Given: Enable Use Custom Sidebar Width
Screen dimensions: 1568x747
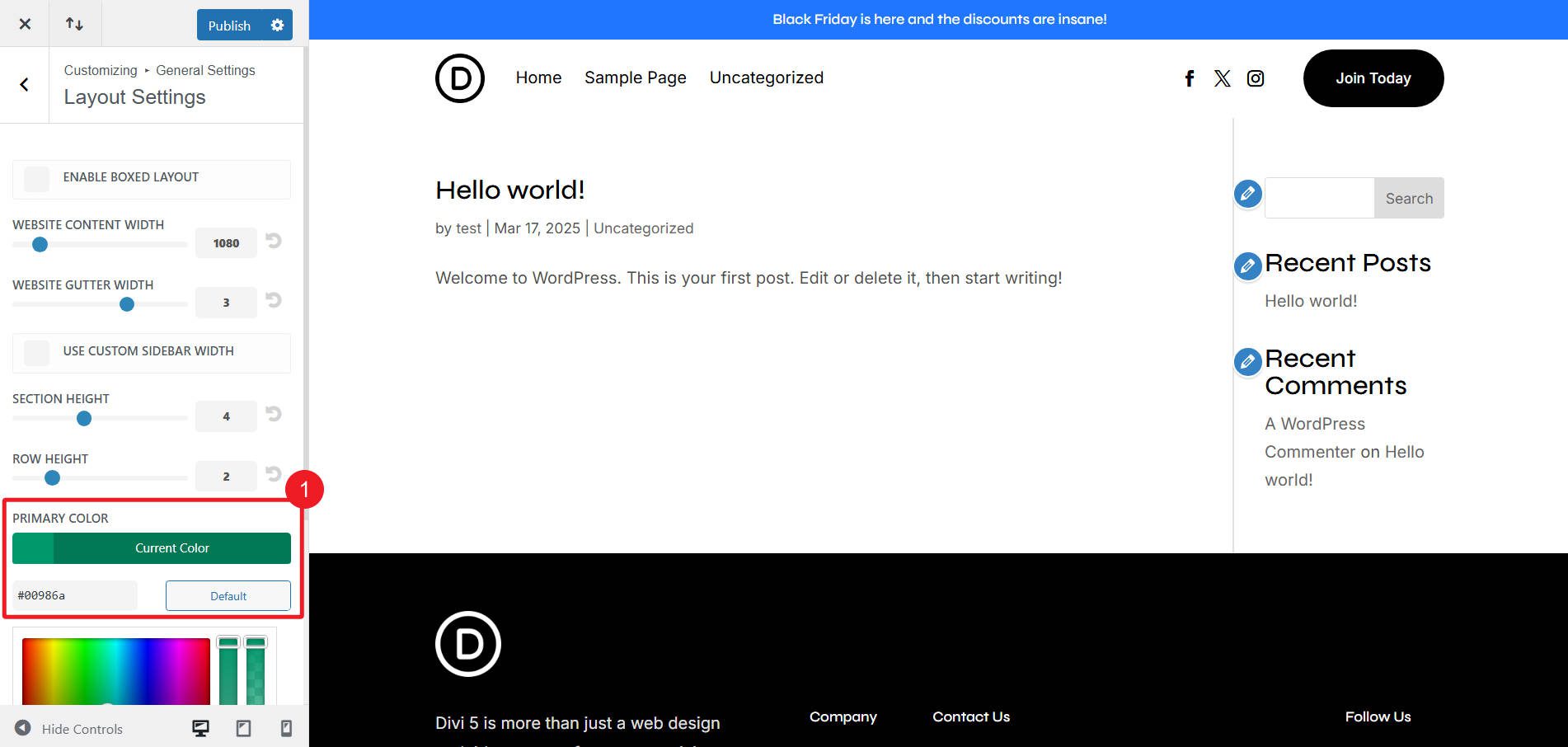Looking at the screenshot, I should pos(36,353).
